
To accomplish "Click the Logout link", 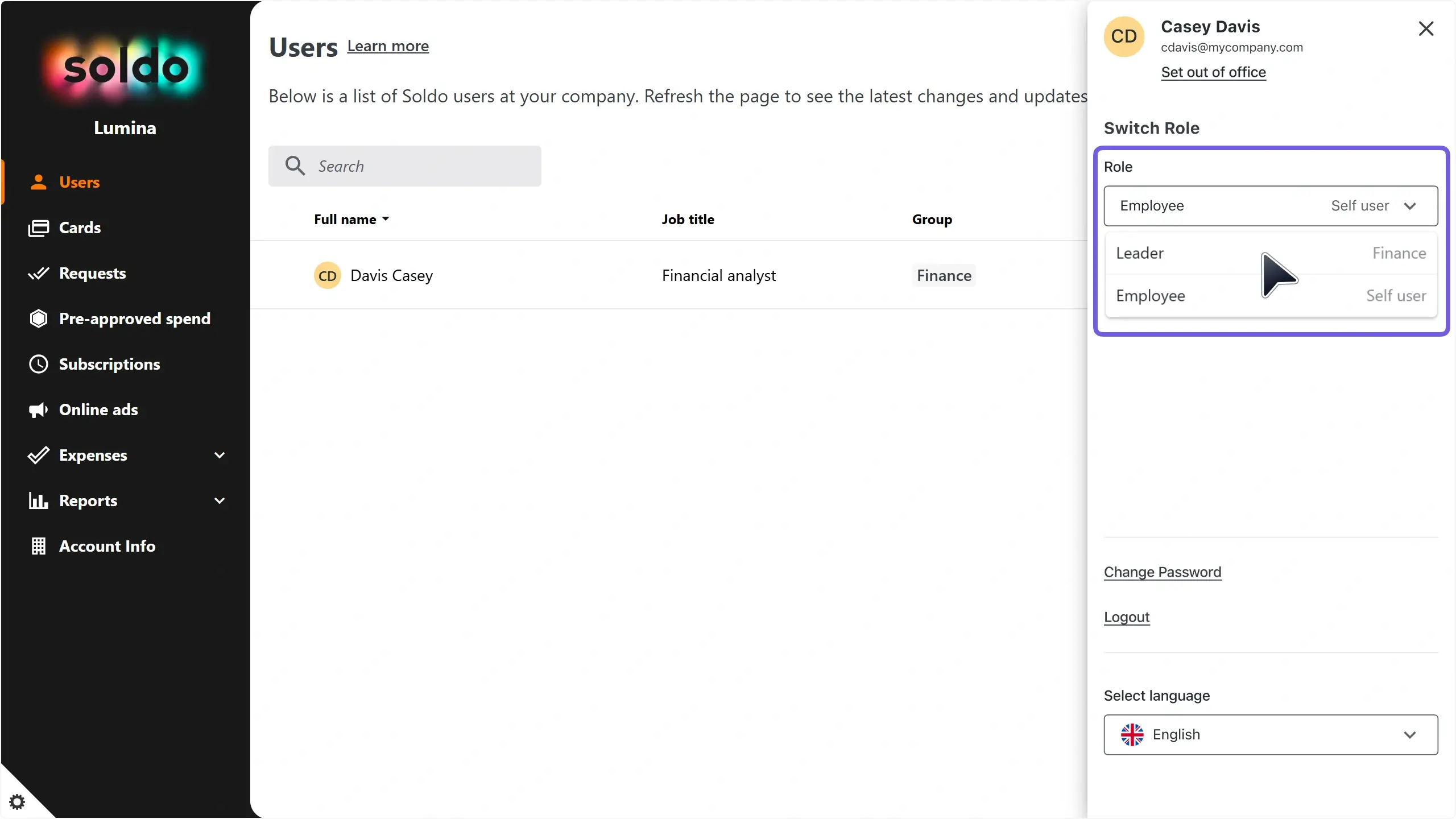I will [x=1127, y=617].
